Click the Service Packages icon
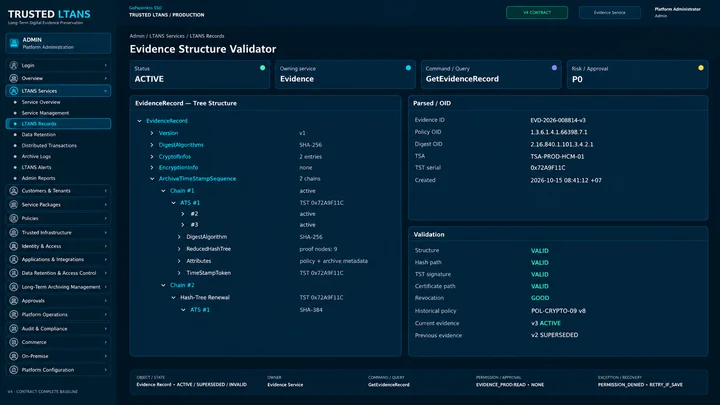This screenshot has height=405, width=720. [x=14, y=204]
